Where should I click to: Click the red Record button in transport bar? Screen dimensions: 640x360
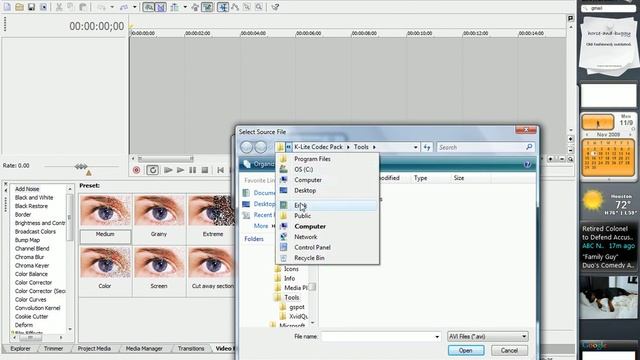(x=136, y=170)
